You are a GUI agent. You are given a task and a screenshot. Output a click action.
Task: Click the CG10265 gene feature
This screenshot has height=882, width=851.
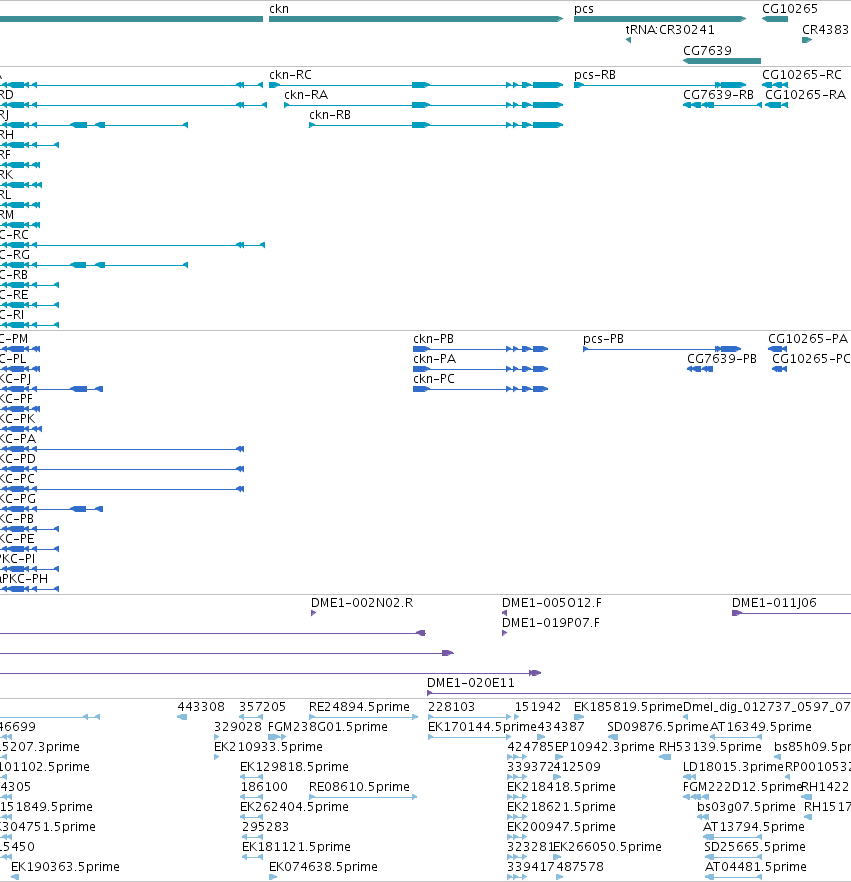[x=775, y=19]
